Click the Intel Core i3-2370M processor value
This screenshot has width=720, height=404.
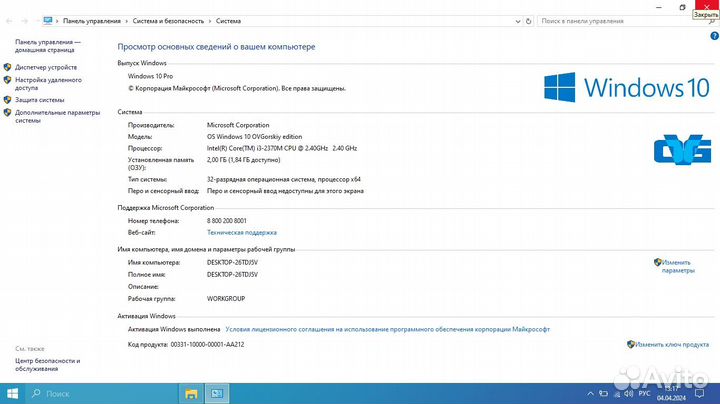click(x=282, y=148)
